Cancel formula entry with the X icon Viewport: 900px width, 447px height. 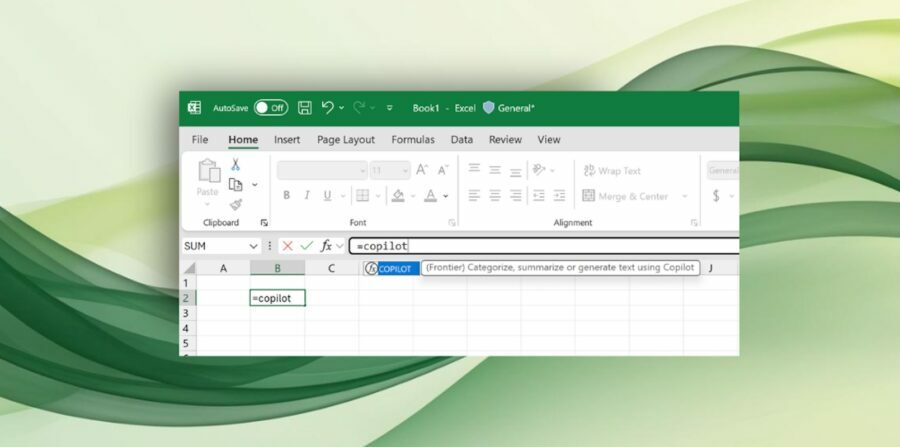[288, 246]
